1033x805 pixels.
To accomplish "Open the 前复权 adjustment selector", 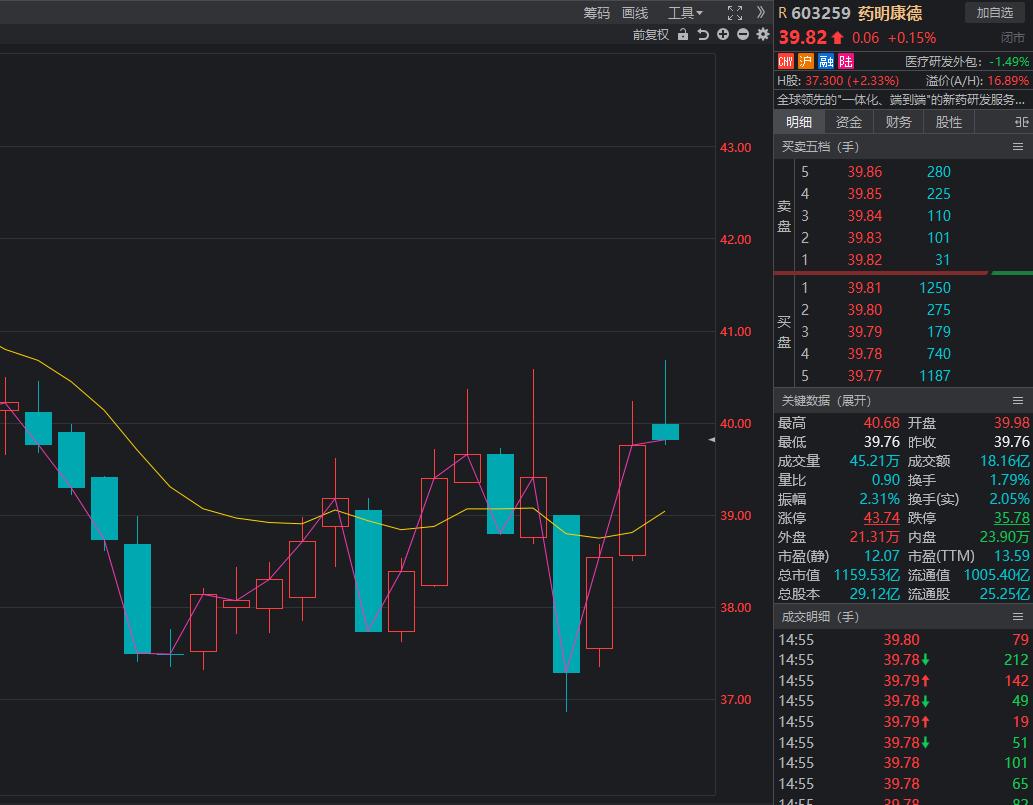I will 650,34.
